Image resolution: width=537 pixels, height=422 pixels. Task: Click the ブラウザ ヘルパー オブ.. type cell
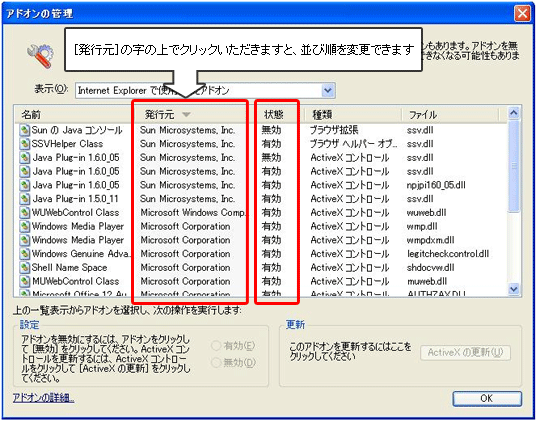click(x=353, y=144)
